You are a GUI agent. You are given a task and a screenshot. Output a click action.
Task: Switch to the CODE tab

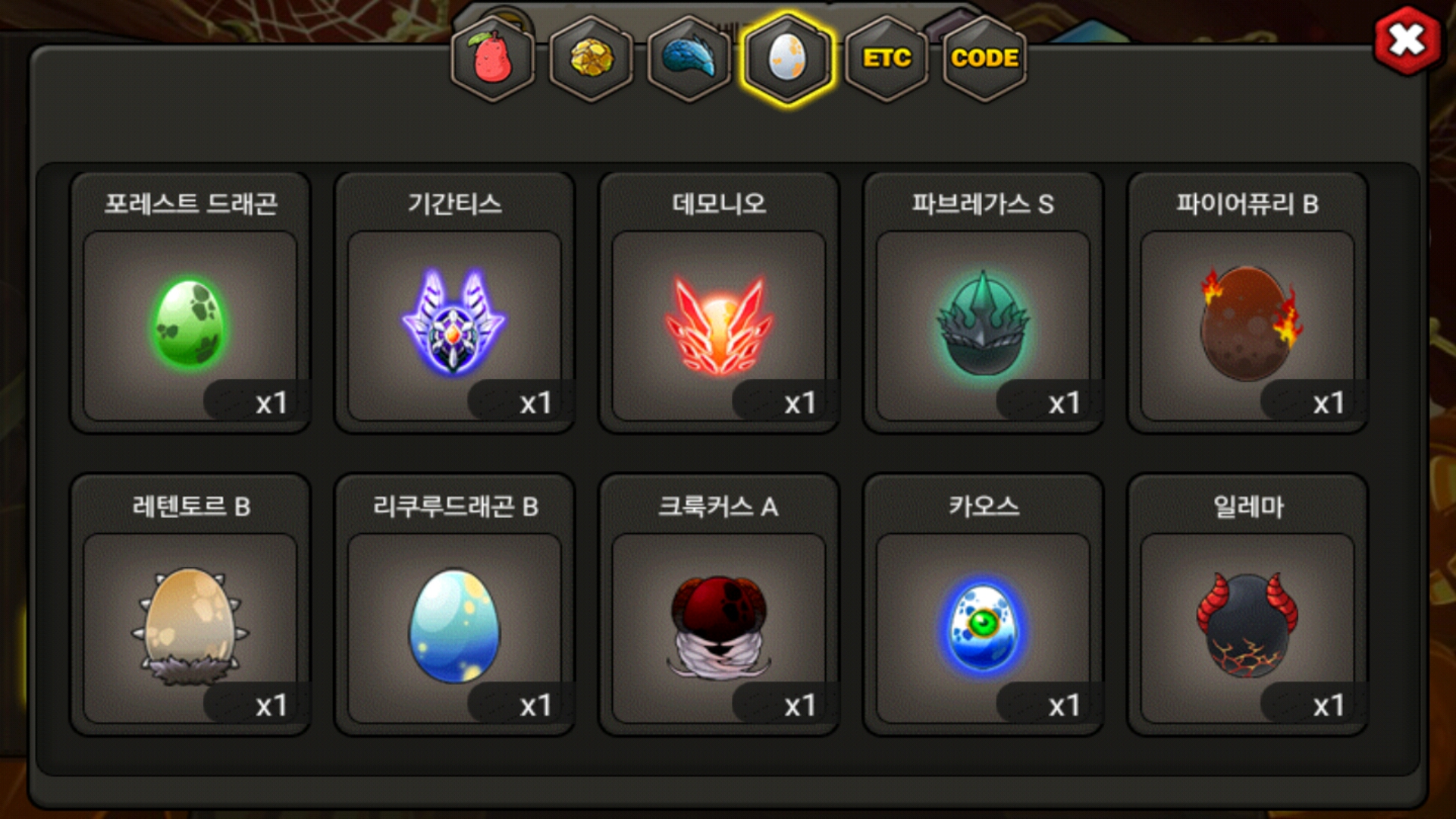984,58
